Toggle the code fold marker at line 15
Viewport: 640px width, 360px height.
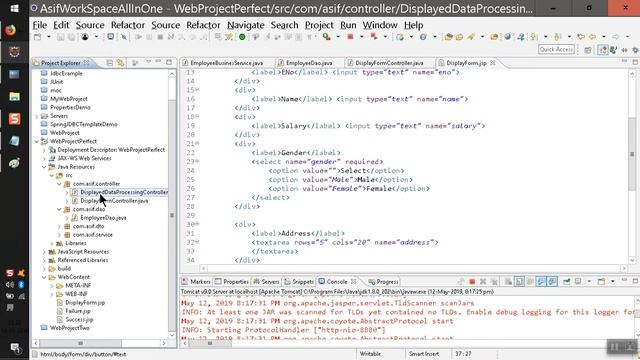click(x=197, y=89)
